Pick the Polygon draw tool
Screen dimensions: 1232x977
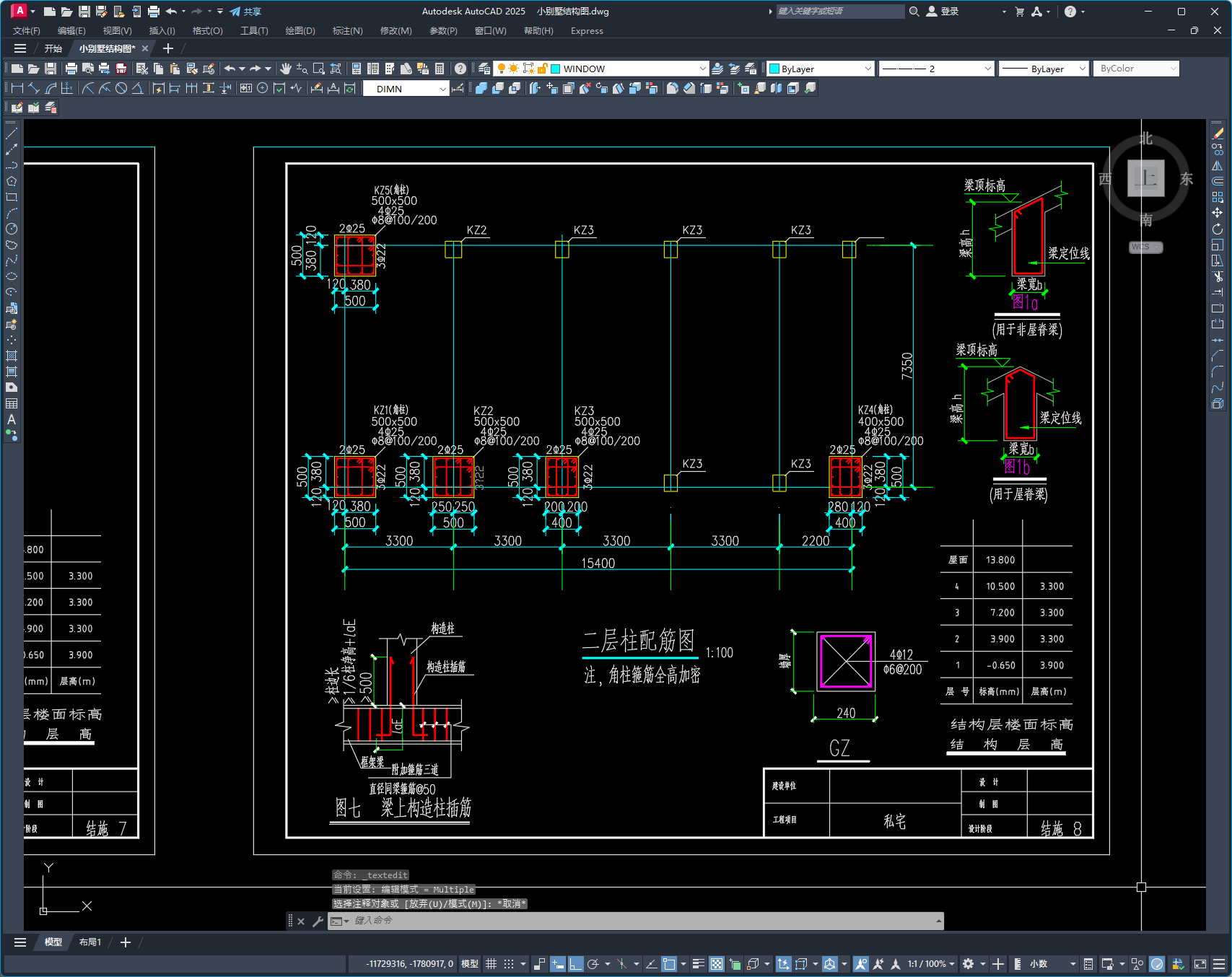click(12, 181)
